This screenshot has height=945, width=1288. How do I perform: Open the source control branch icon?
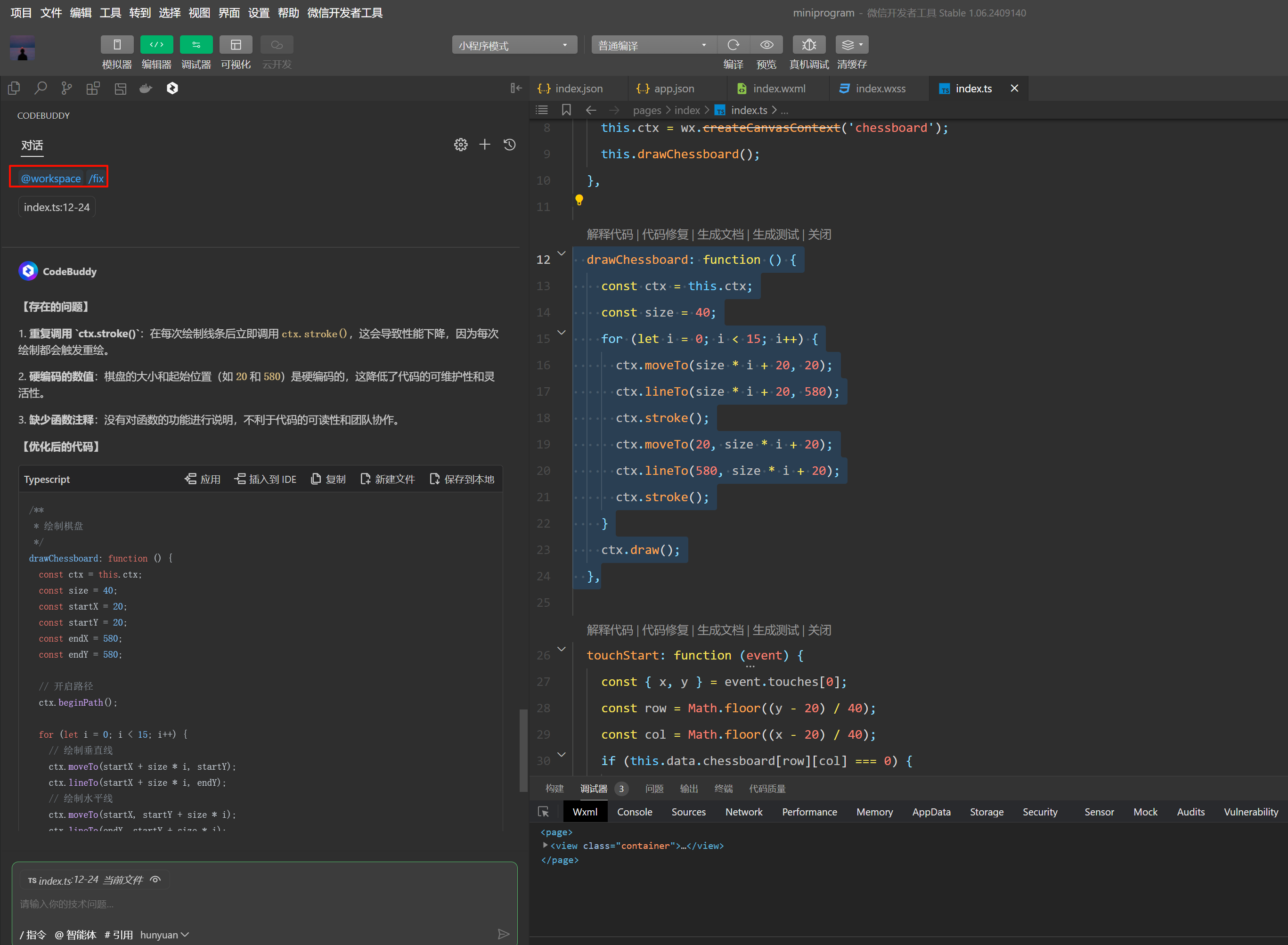point(67,88)
